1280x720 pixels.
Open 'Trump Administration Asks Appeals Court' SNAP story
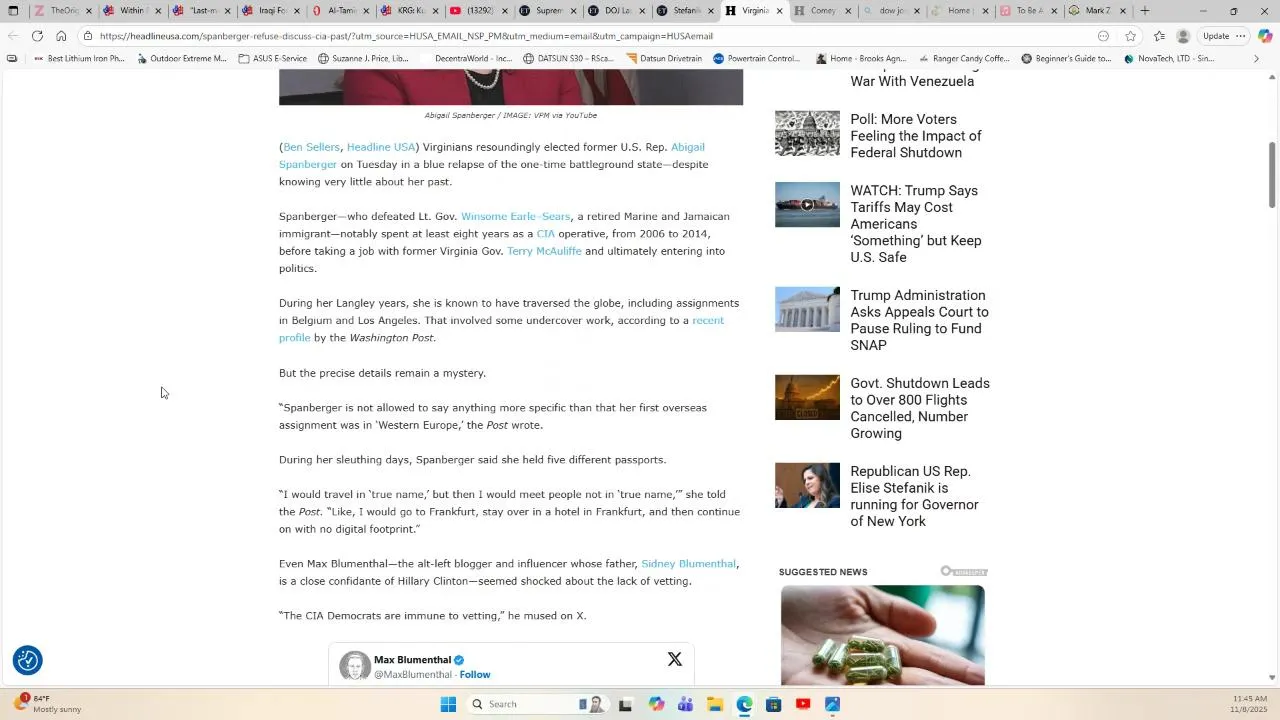tap(919, 320)
